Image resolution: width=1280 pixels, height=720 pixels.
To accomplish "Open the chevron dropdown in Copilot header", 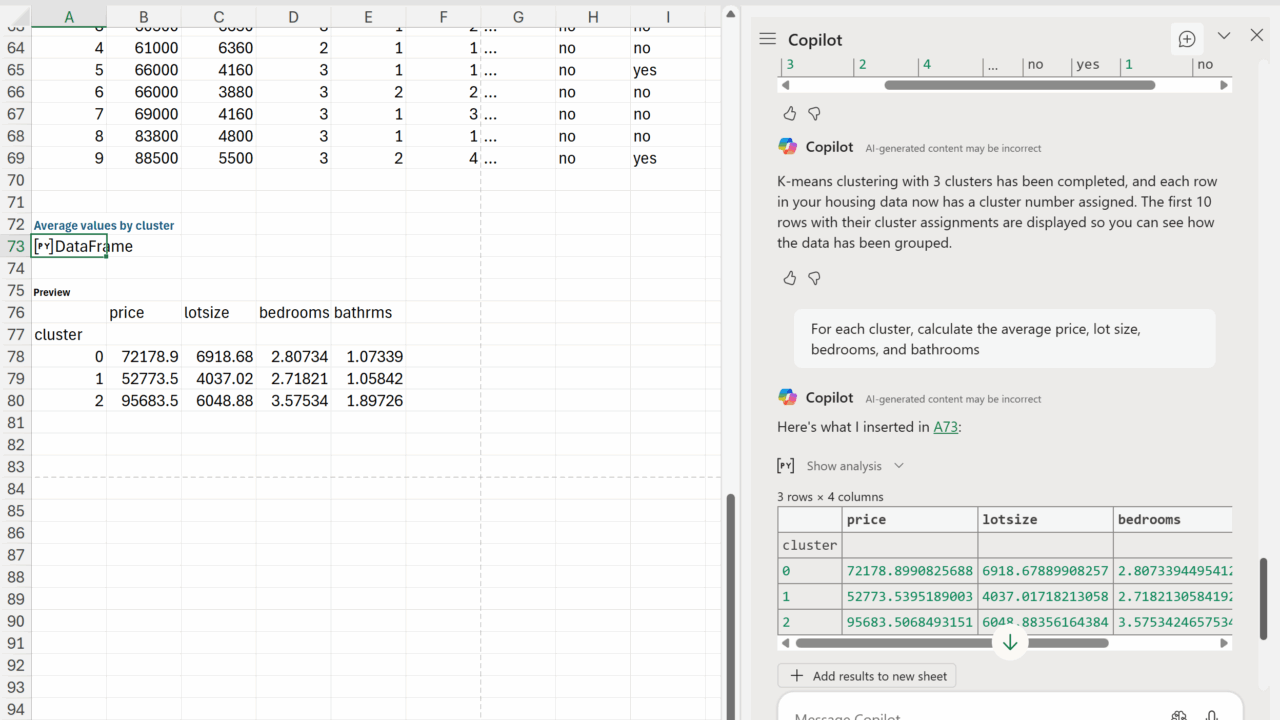I will [x=1223, y=36].
